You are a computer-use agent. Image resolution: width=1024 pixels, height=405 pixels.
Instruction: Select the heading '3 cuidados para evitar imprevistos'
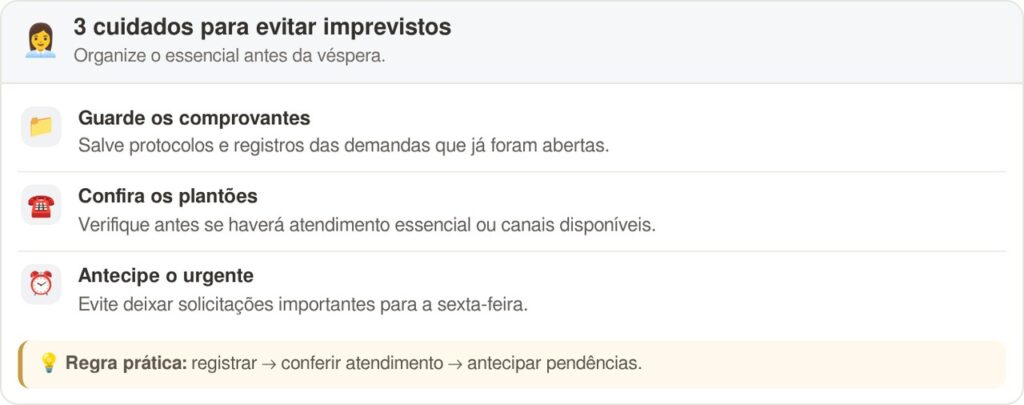tap(262, 27)
